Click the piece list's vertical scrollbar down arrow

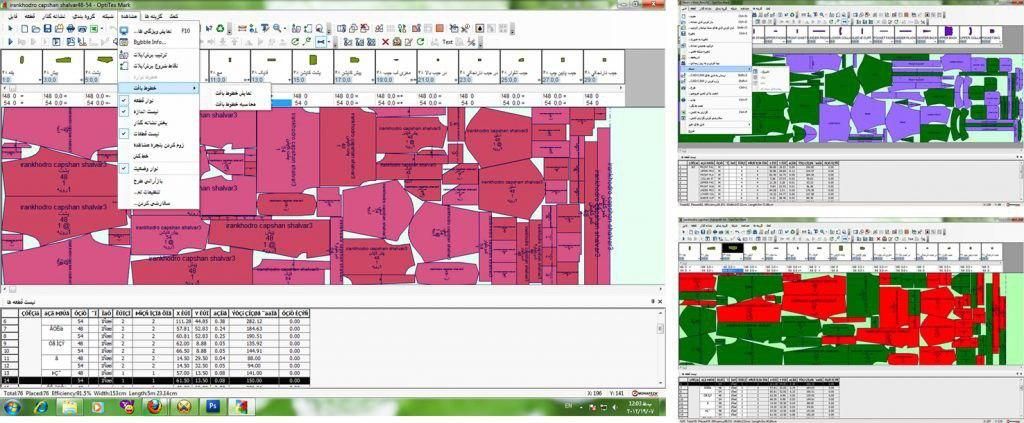pos(660,383)
